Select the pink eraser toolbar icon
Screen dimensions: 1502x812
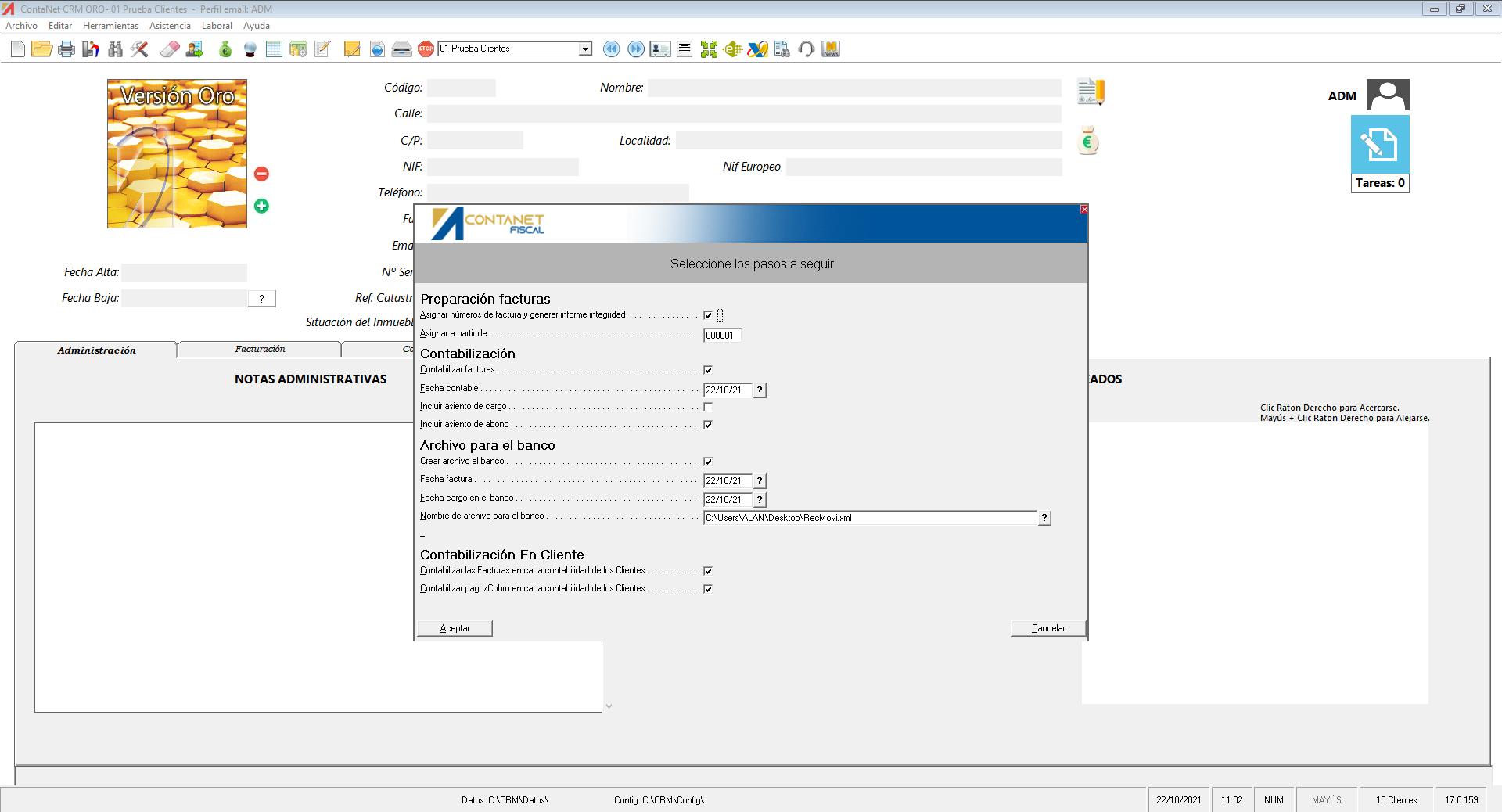(170, 49)
